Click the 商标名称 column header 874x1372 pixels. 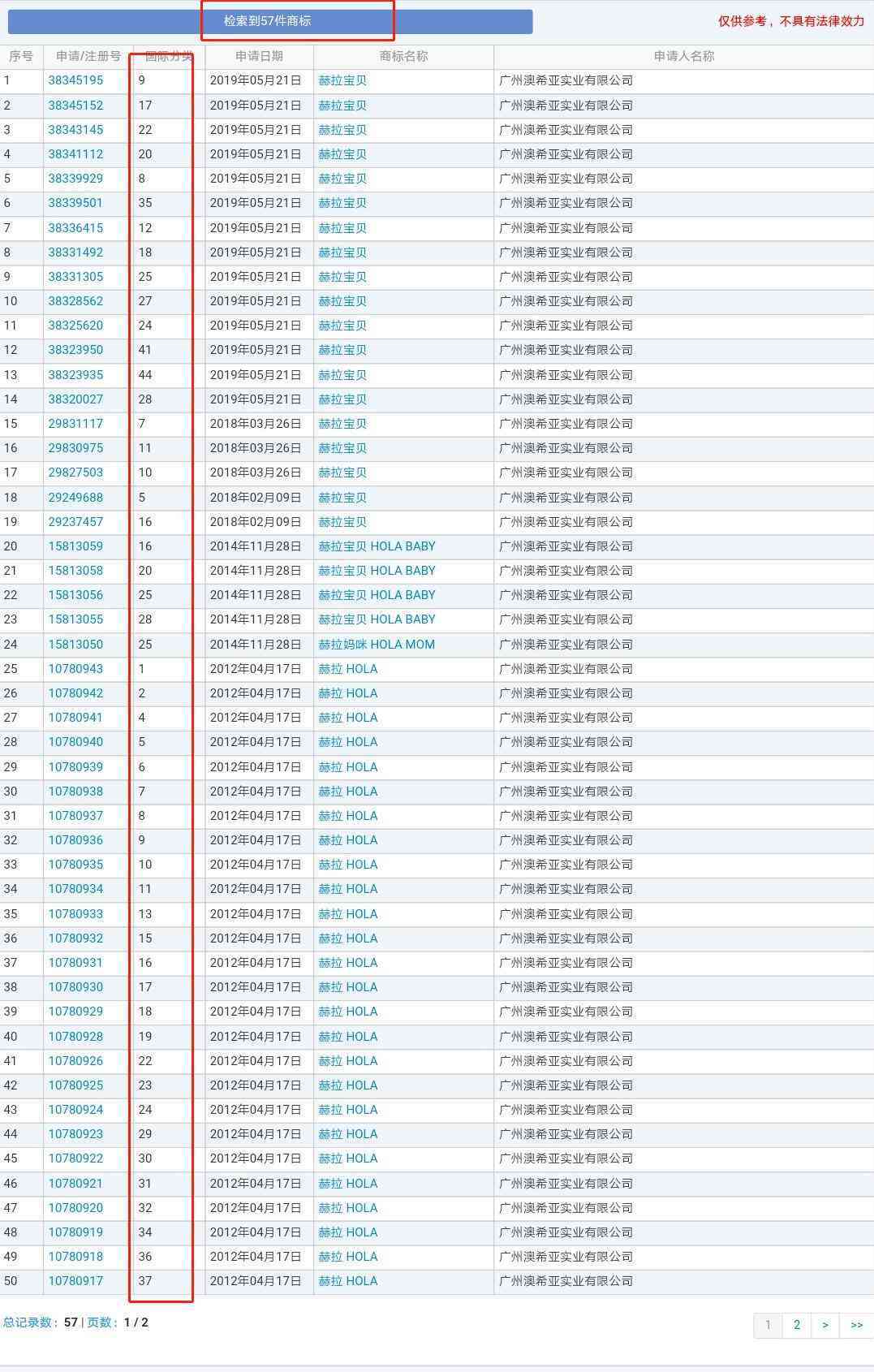pyautogui.click(x=403, y=56)
